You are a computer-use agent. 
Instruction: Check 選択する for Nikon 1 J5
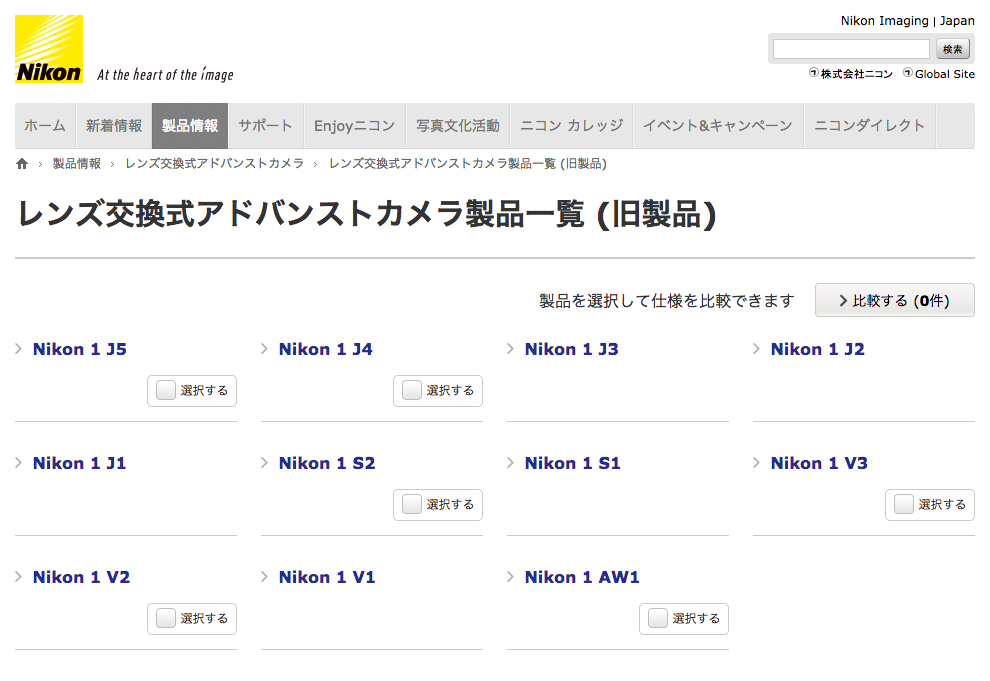(166, 391)
